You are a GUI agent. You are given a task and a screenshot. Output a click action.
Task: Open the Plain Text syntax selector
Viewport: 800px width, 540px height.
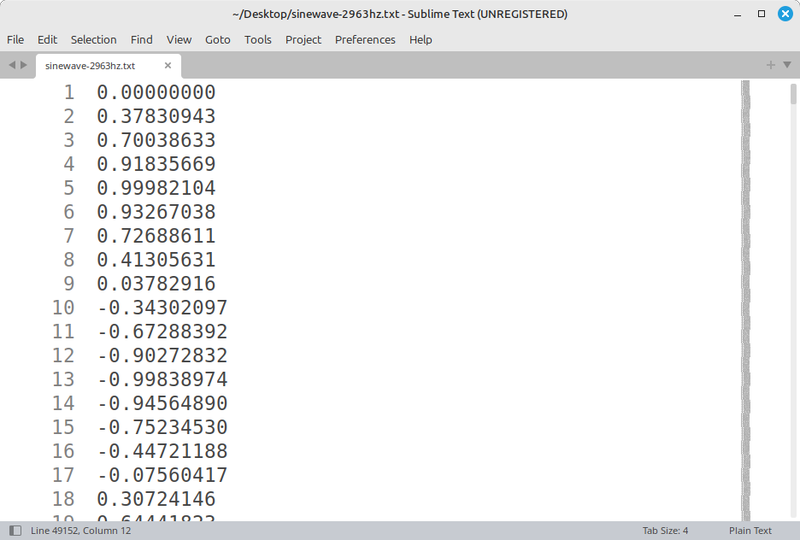tap(750, 530)
